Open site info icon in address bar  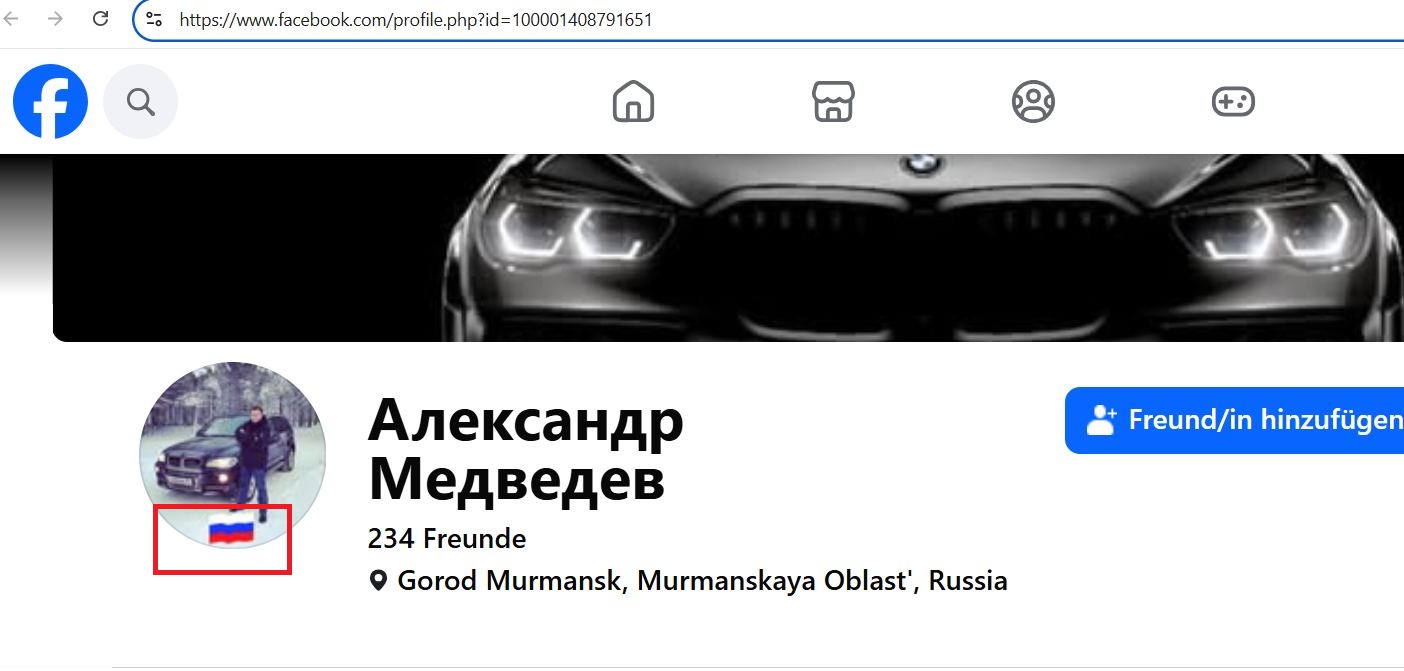153,19
